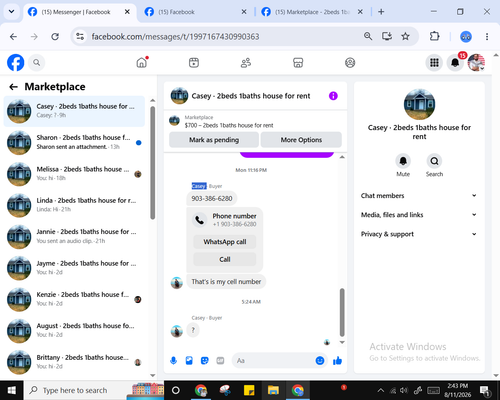
Task: Open a new Chrome tab
Action: [x=381, y=12]
